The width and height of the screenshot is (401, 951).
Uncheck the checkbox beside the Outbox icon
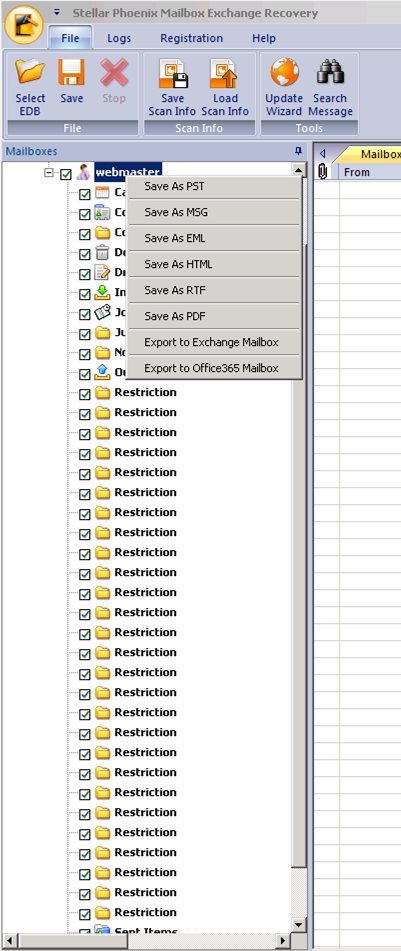coord(85,375)
